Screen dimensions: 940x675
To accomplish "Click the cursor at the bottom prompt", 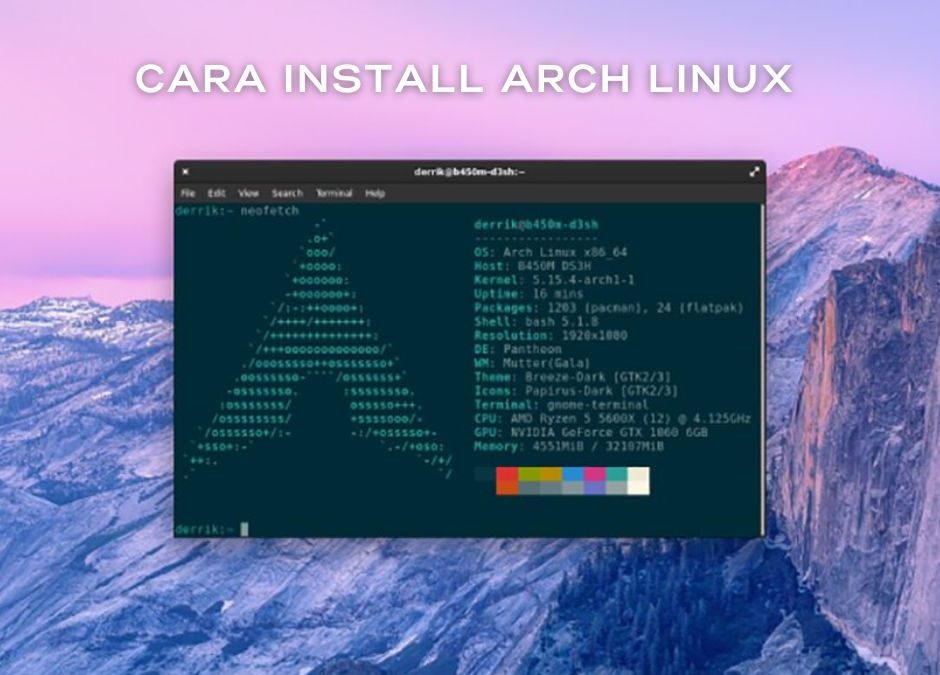I will (x=244, y=528).
